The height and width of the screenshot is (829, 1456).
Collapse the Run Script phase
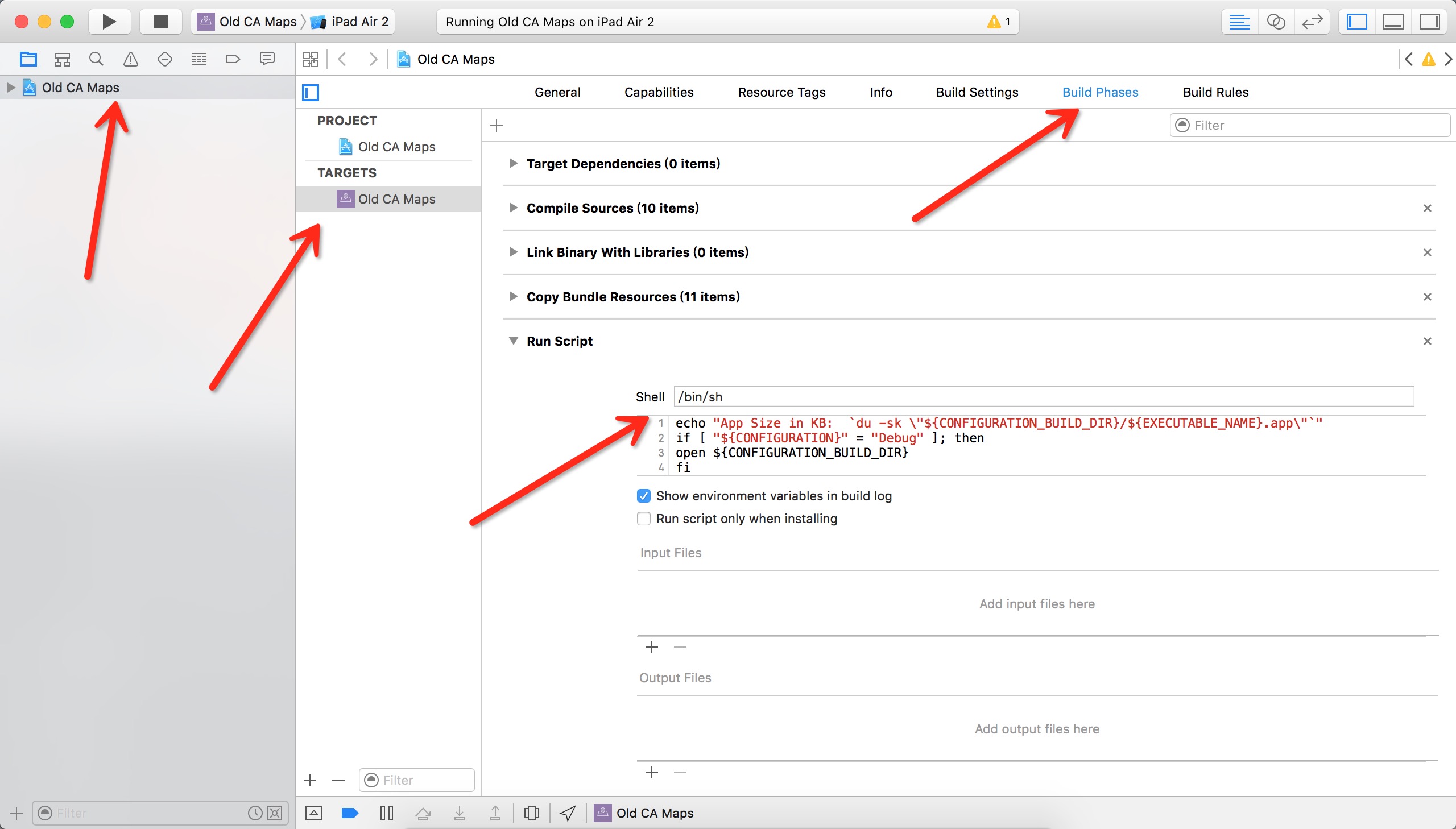click(513, 341)
